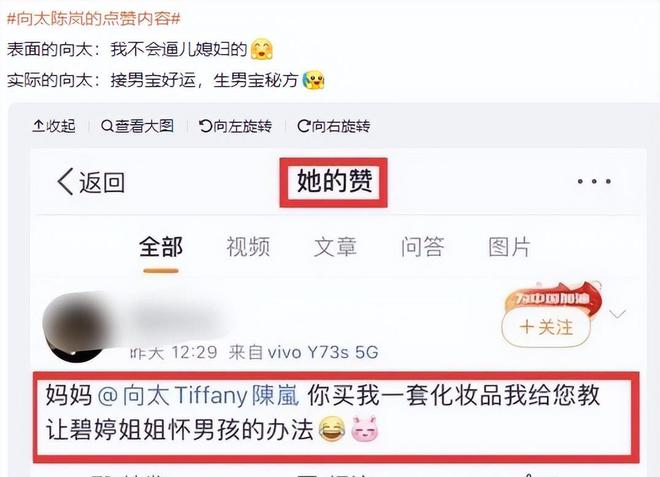Click the upload arrow icon beside 收起
Viewport: 660px width, 477px height.
(x=38, y=126)
